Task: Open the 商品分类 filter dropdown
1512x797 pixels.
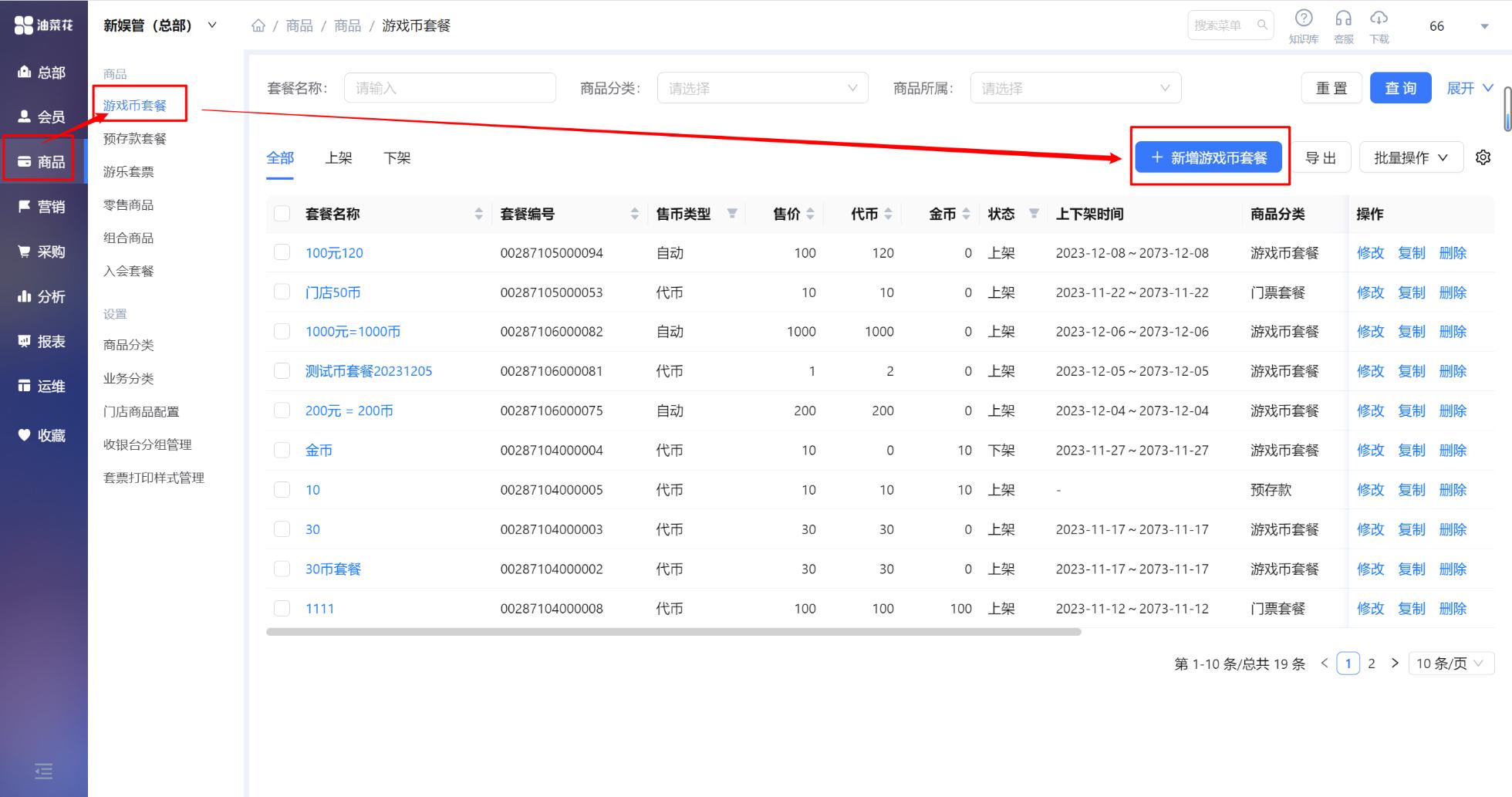Action: pos(762,88)
